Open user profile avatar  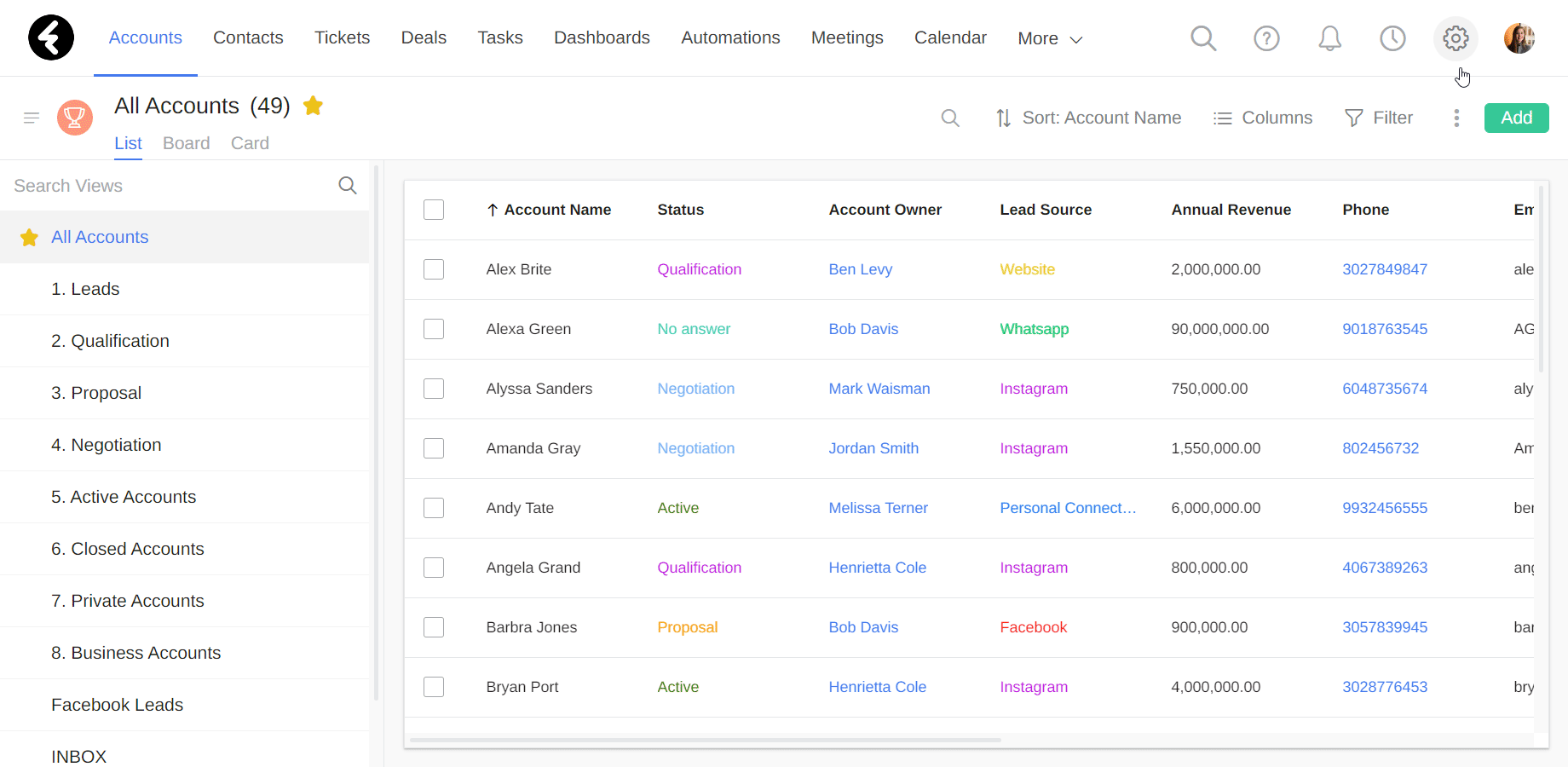[1519, 38]
